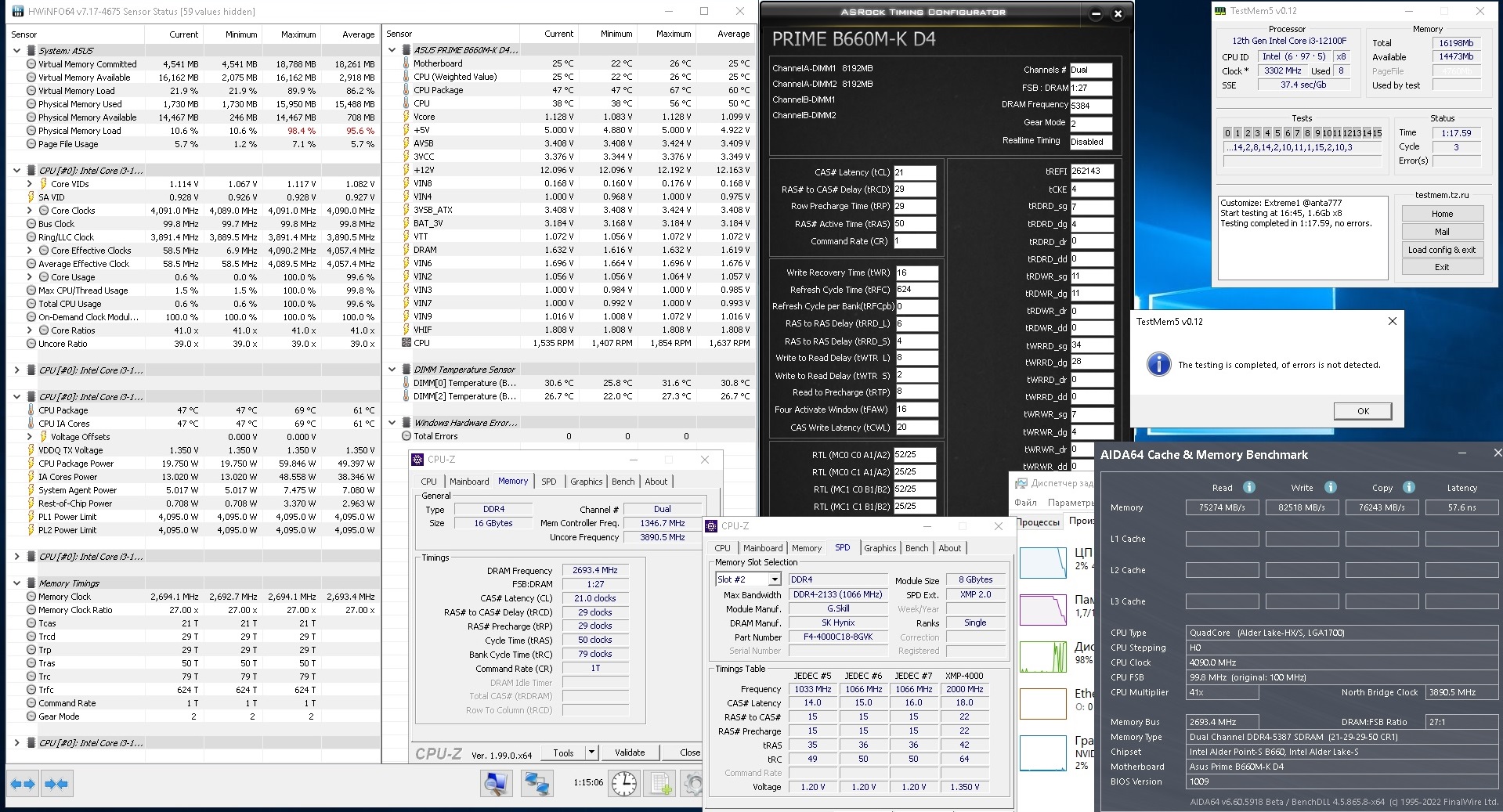This screenshot has width=1503, height=812.
Task: Open the Tools dropdown arrow in CPU-Z
Action: pyautogui.click(x=592, y=752)
